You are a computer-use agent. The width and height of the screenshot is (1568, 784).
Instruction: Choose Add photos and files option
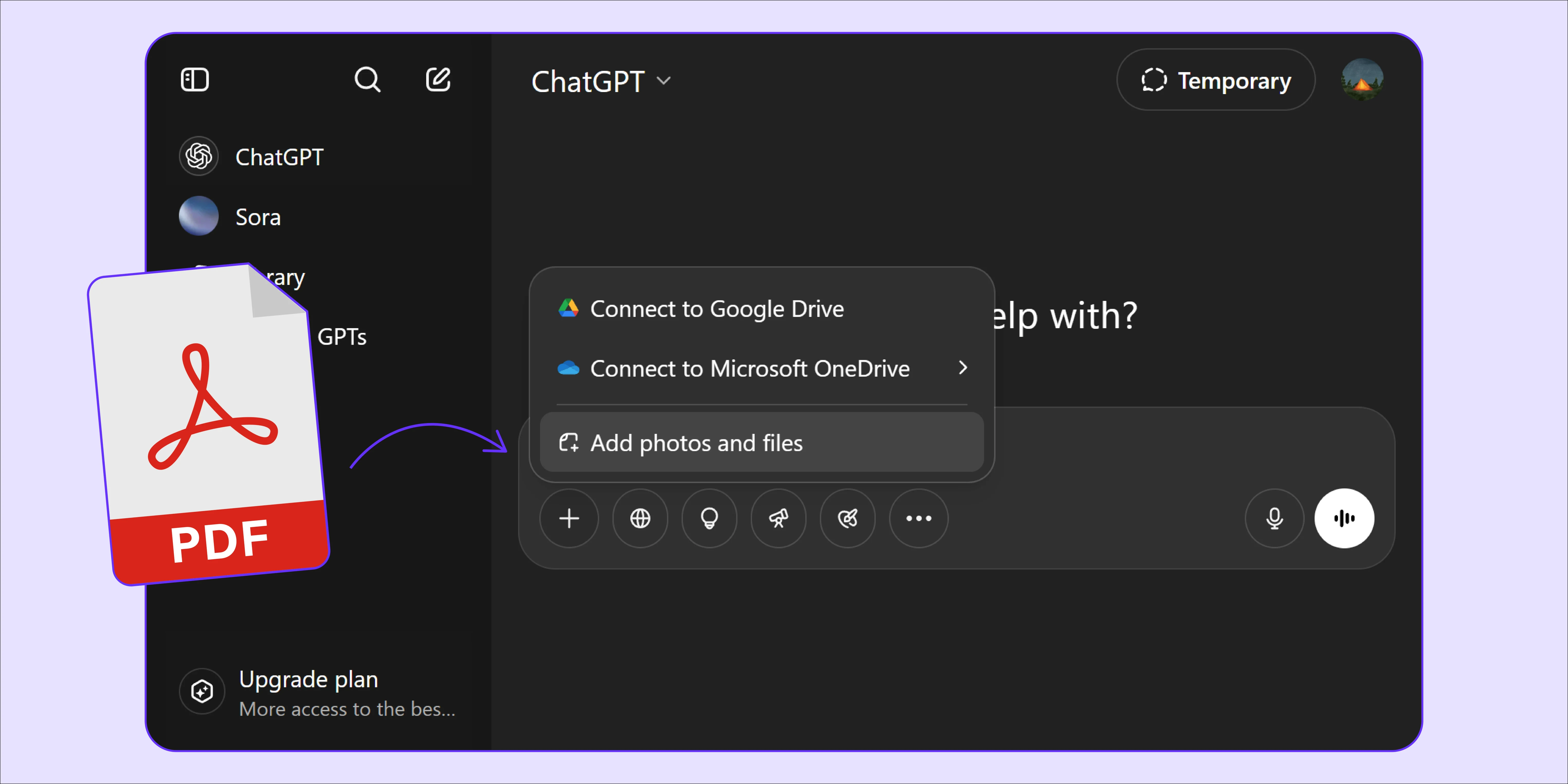[x=696, y=443]
